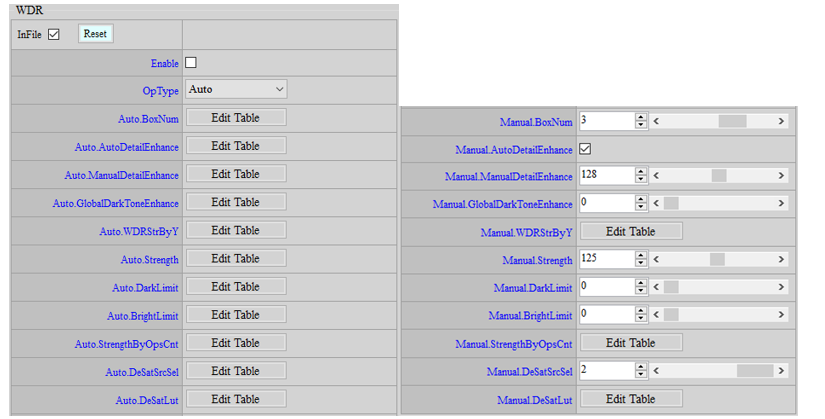Open Edit Table for Manual.StrengthByOpsCnt
The width and height of the screenshot is (825, 419).
(x=630, y=343)
